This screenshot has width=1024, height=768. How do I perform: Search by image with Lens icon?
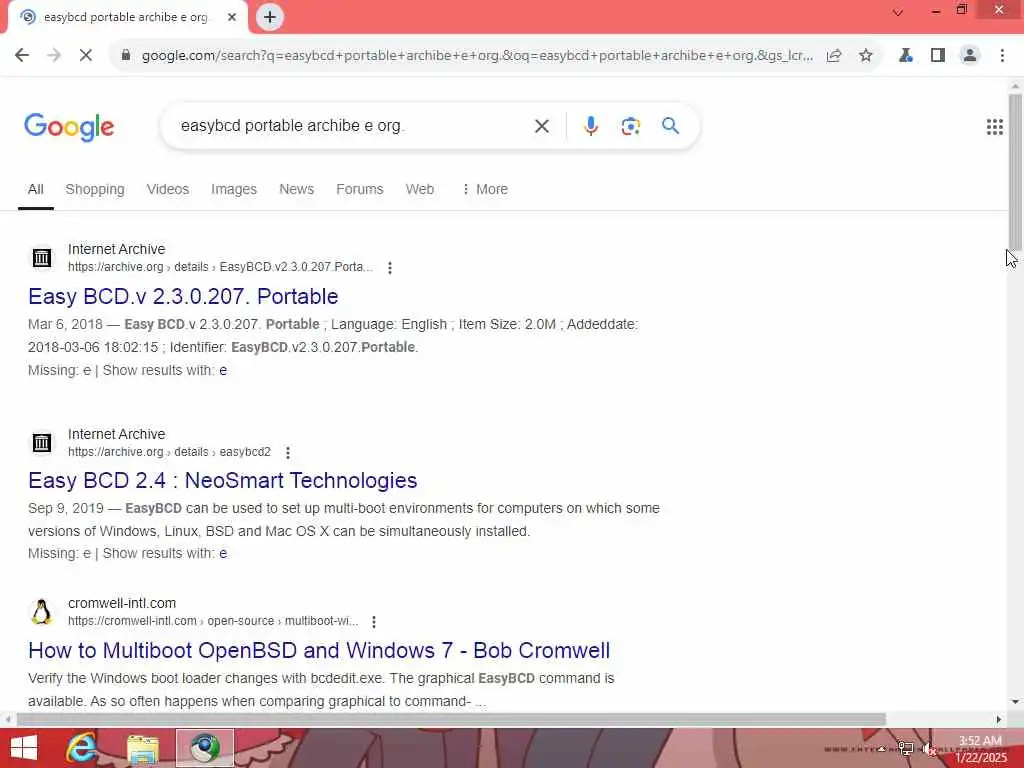point(630,126)
